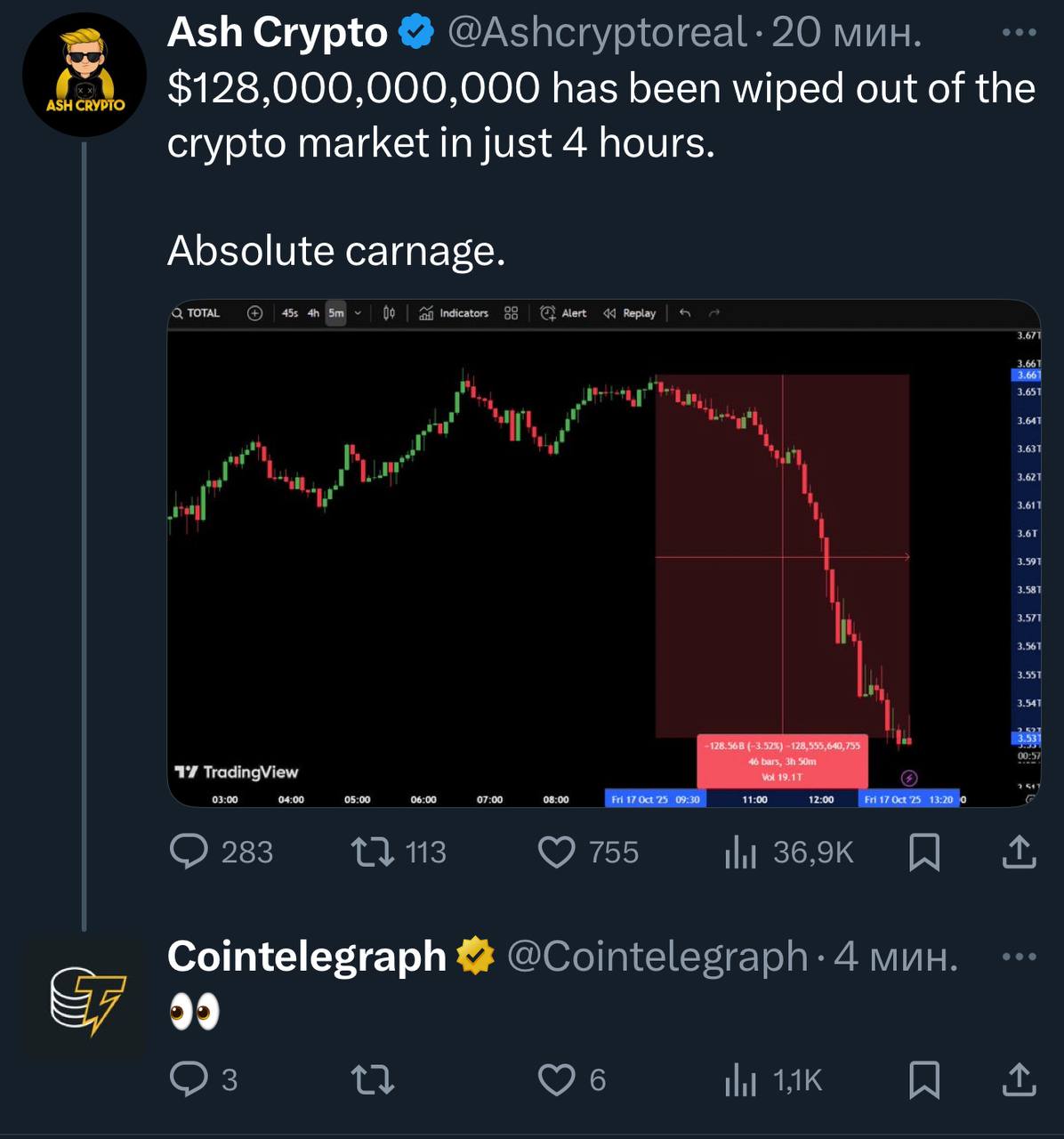Image resolution: width=1064 pixels, height=1139 pixels.
Task: Like the Cointelegraph reply
Action: coord(557,1079)
